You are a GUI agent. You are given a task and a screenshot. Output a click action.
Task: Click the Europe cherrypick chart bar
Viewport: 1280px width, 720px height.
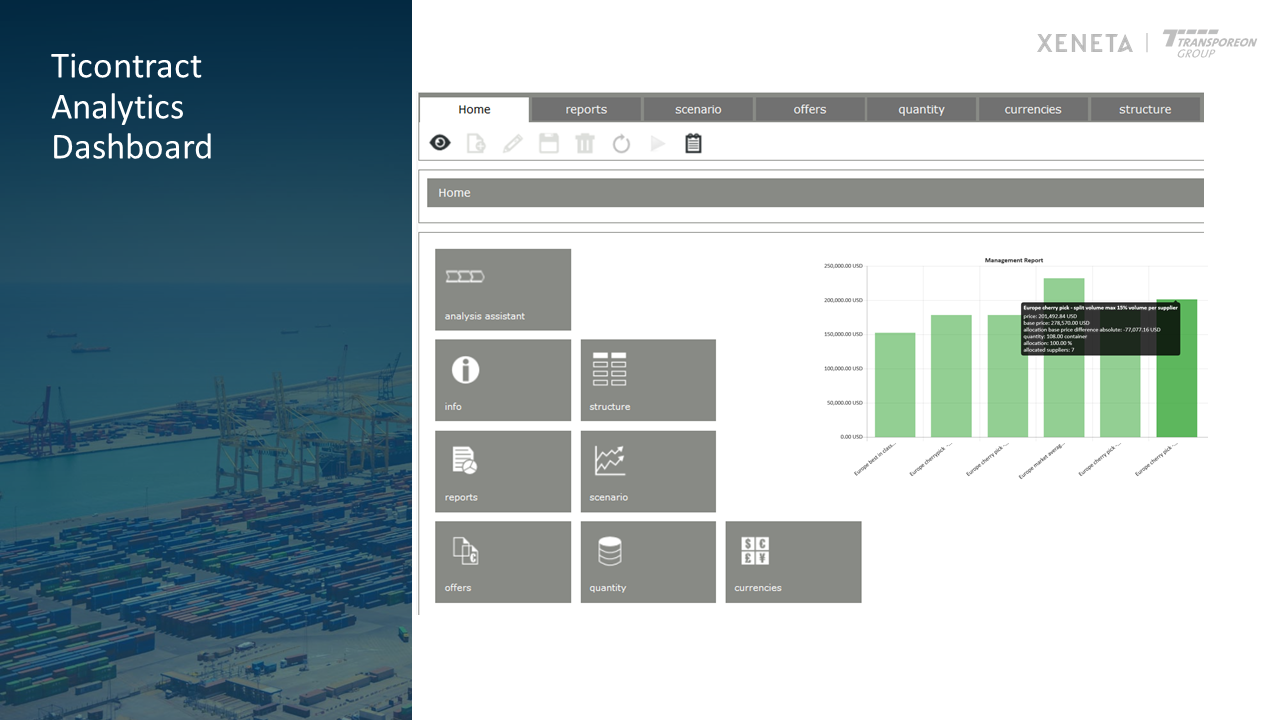point(951,376)
